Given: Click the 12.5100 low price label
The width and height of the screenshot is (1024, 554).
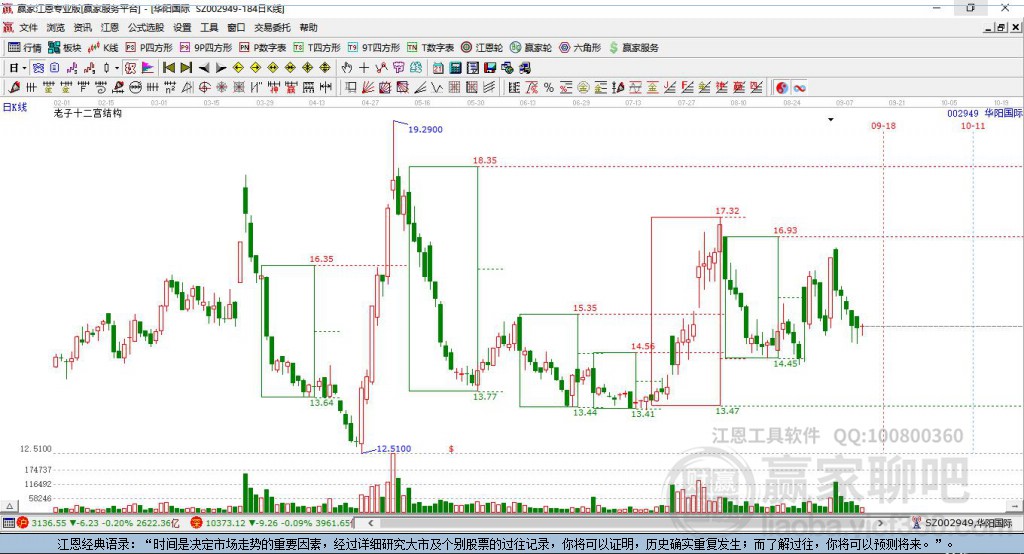Looking at the screenshot, I should coord(394,448).
